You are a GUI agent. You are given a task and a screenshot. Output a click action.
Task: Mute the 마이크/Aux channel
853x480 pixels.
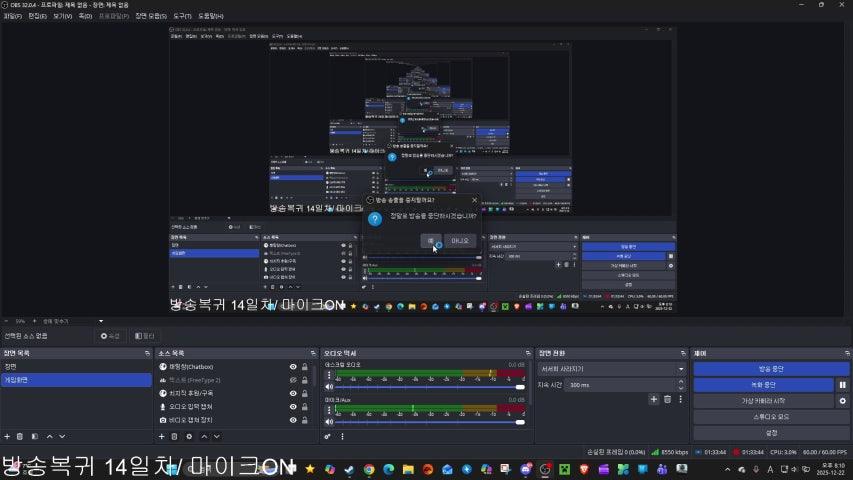click(x=329, y=422)
